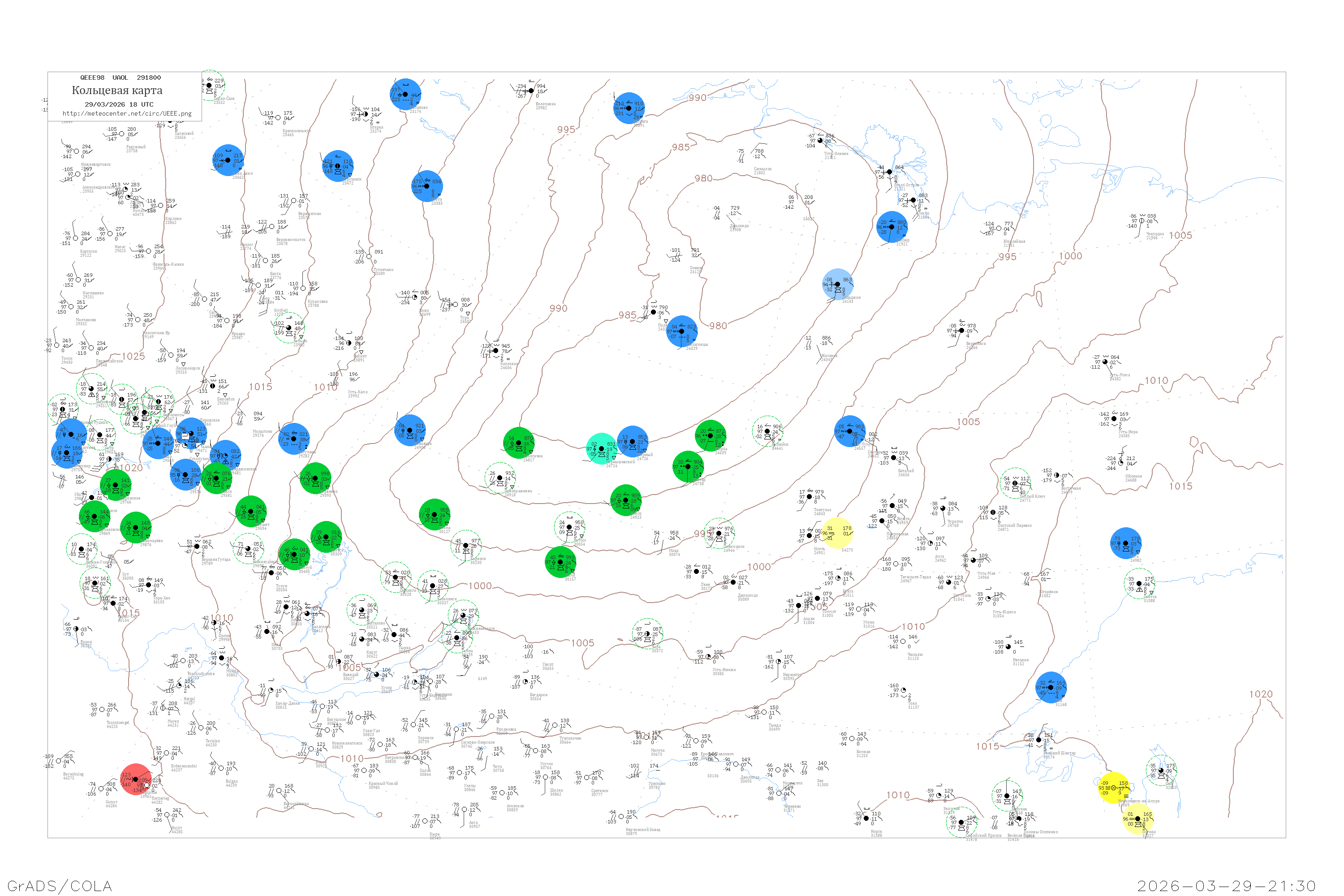Select the blue Туруханск 23472 station circle

pyautogui.click(x=338, y=166)
